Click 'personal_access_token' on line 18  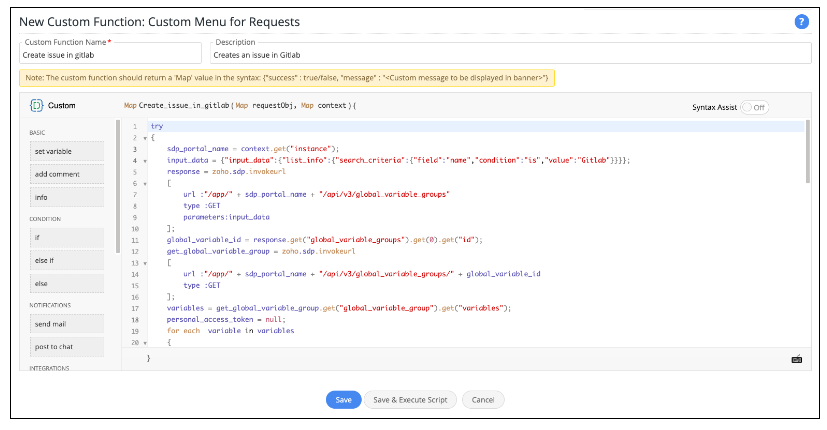pyautogui.click(x=210, y=320)
